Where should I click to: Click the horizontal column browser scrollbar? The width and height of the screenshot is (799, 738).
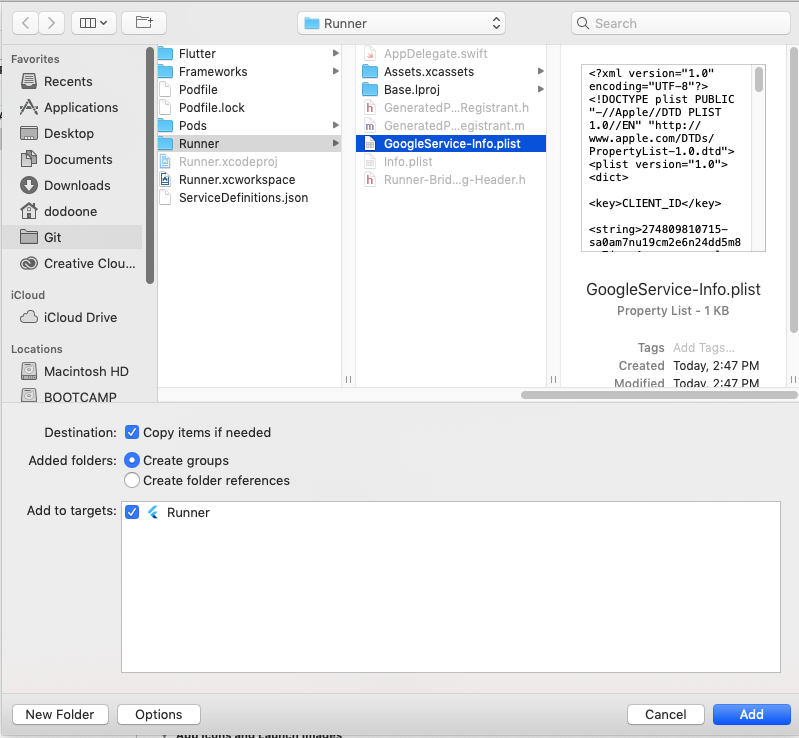point(659,395)
